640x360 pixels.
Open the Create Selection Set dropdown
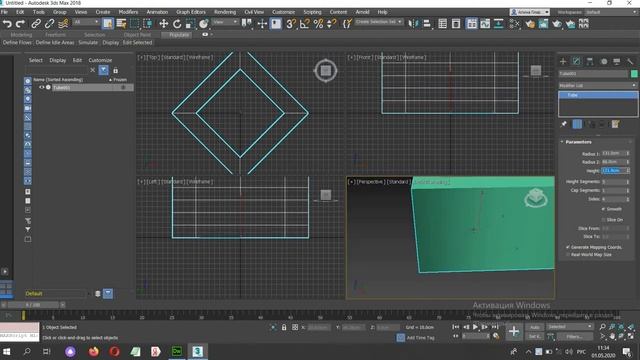pos(378,22)
